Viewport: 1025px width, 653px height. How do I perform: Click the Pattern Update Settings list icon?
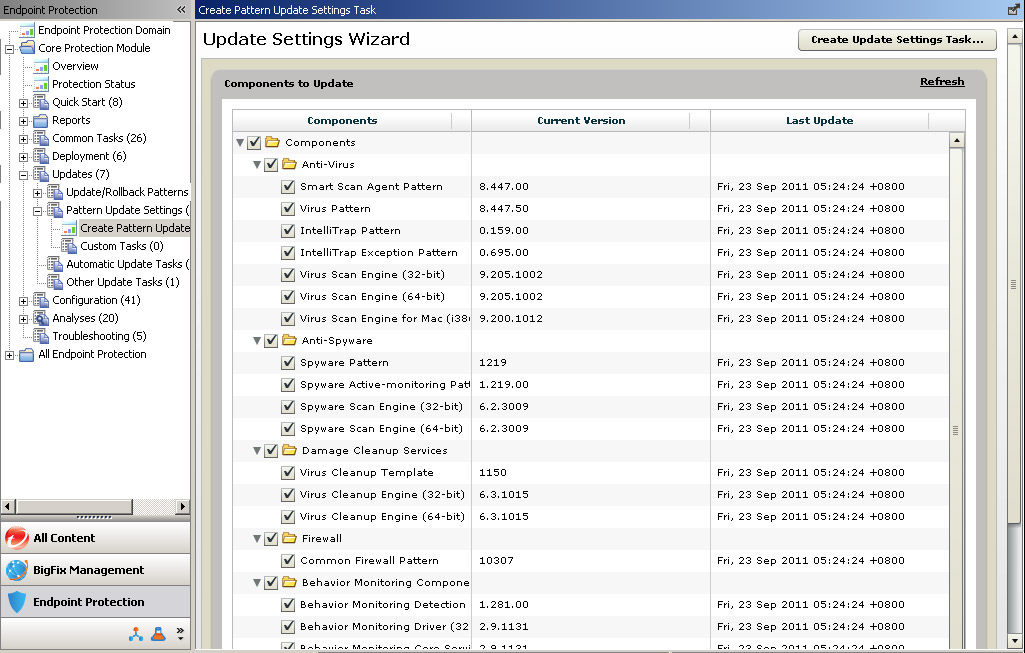55,210
